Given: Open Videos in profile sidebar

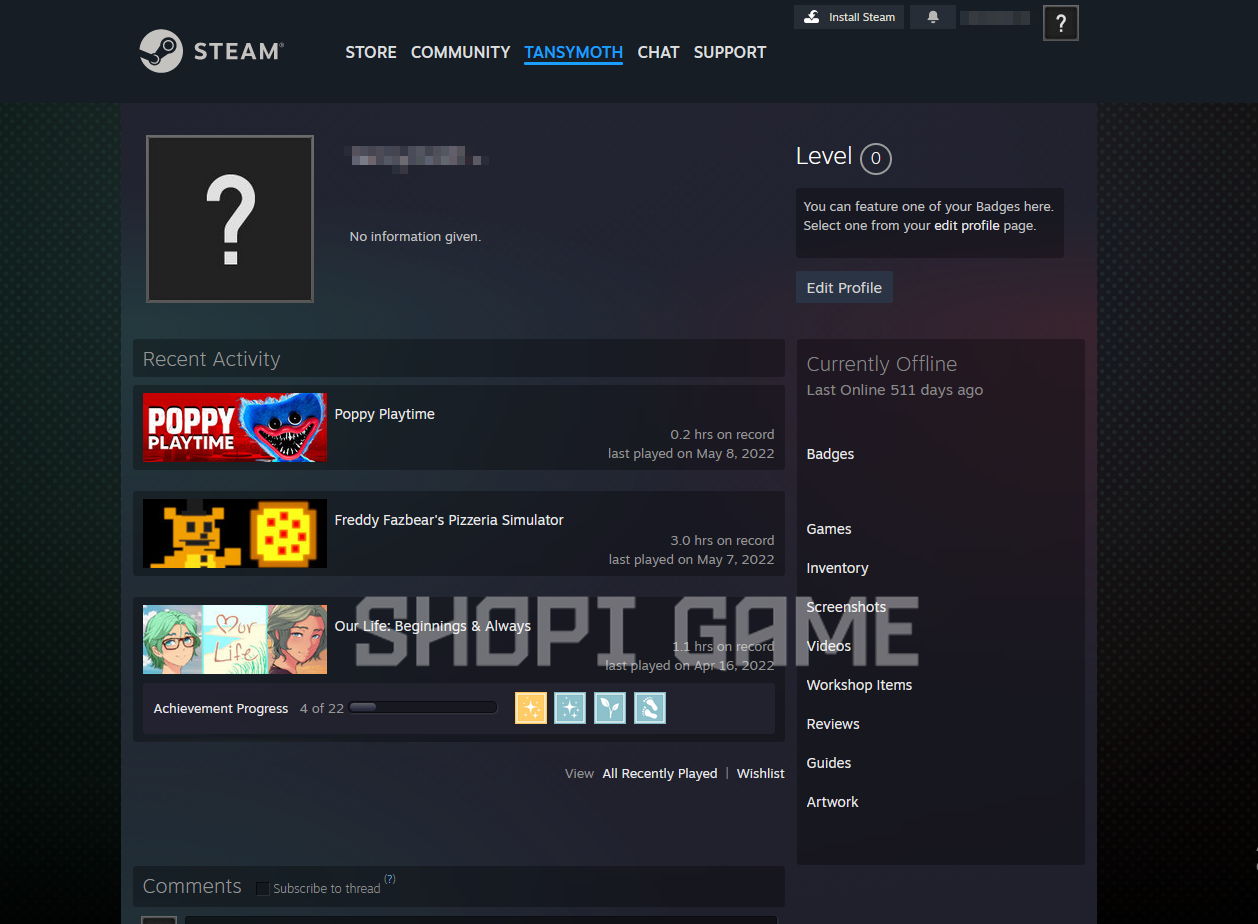Looking at the screenshot, I should tap(829, 646).
